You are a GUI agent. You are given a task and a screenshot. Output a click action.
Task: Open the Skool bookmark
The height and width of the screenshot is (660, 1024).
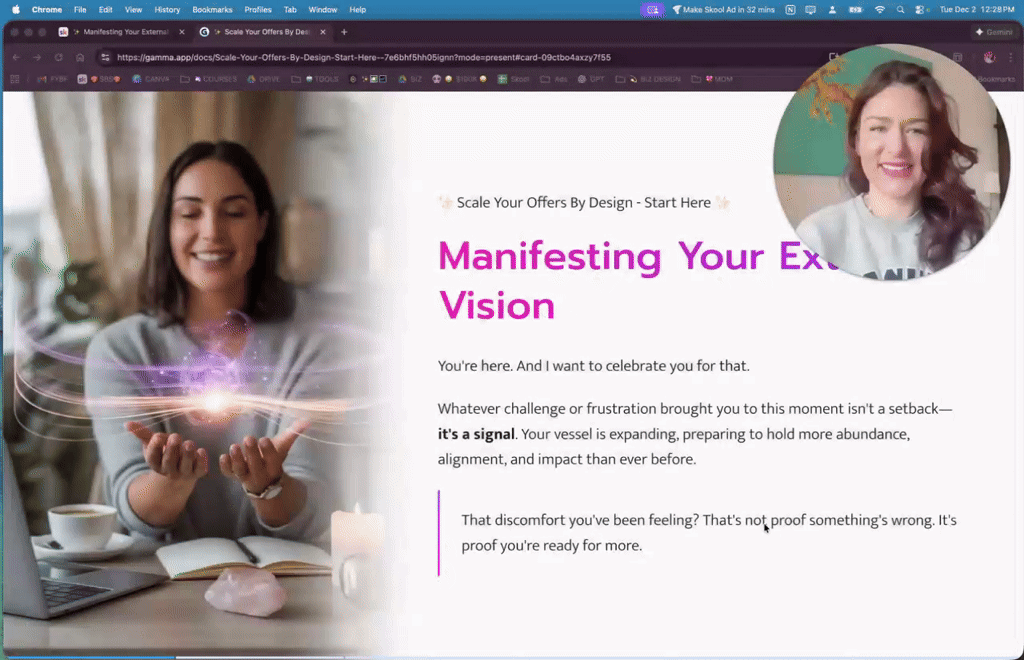pyautogui.click(x=513, y=79)
